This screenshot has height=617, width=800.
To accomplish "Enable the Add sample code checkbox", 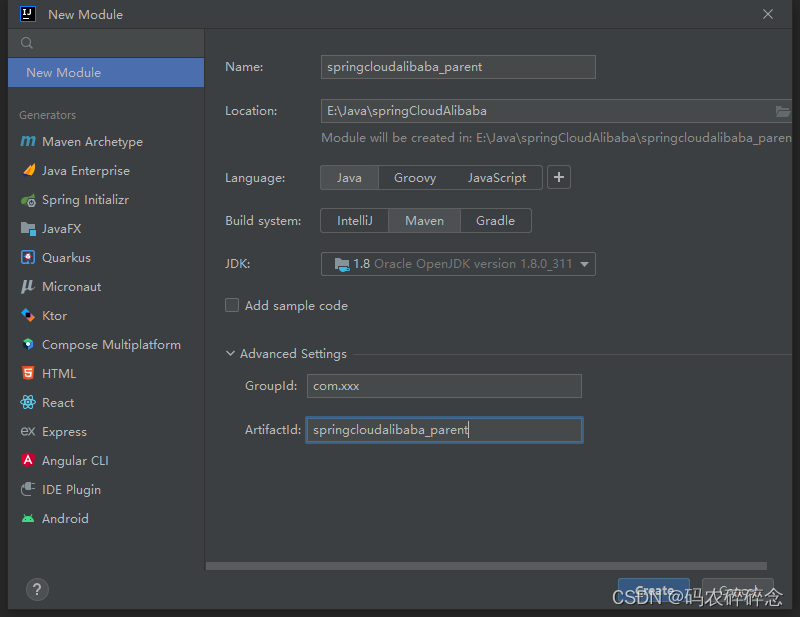I will (232, 305).
